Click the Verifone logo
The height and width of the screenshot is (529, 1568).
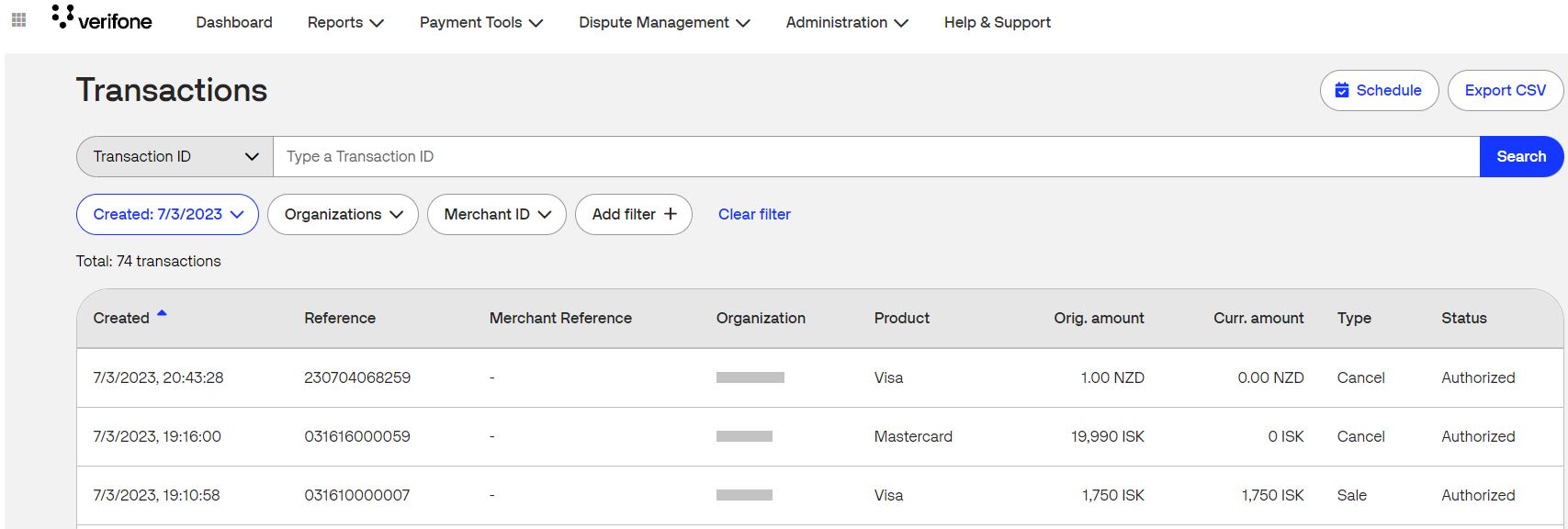pos(102,19)
